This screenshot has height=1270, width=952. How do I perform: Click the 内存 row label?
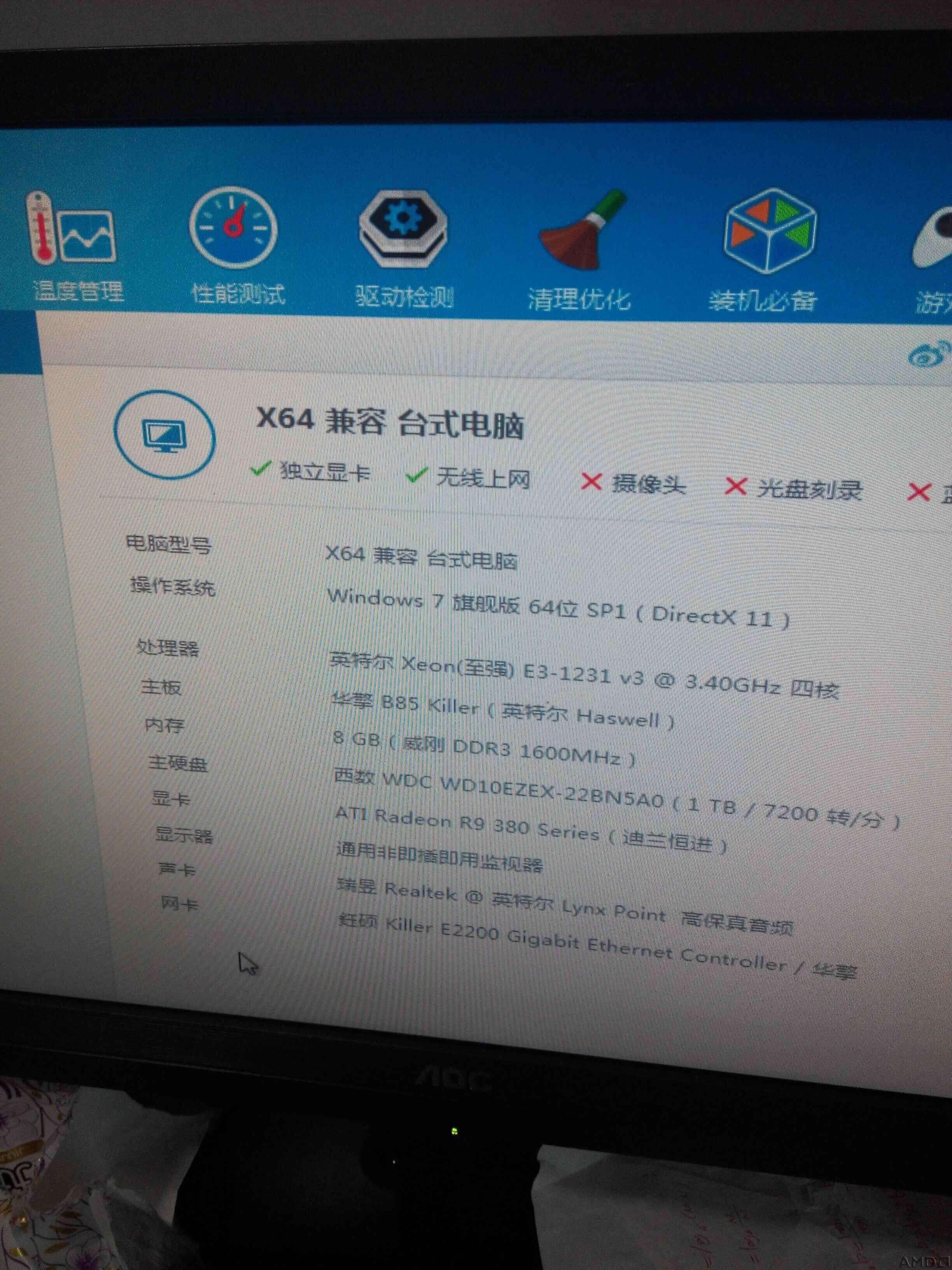164,724
